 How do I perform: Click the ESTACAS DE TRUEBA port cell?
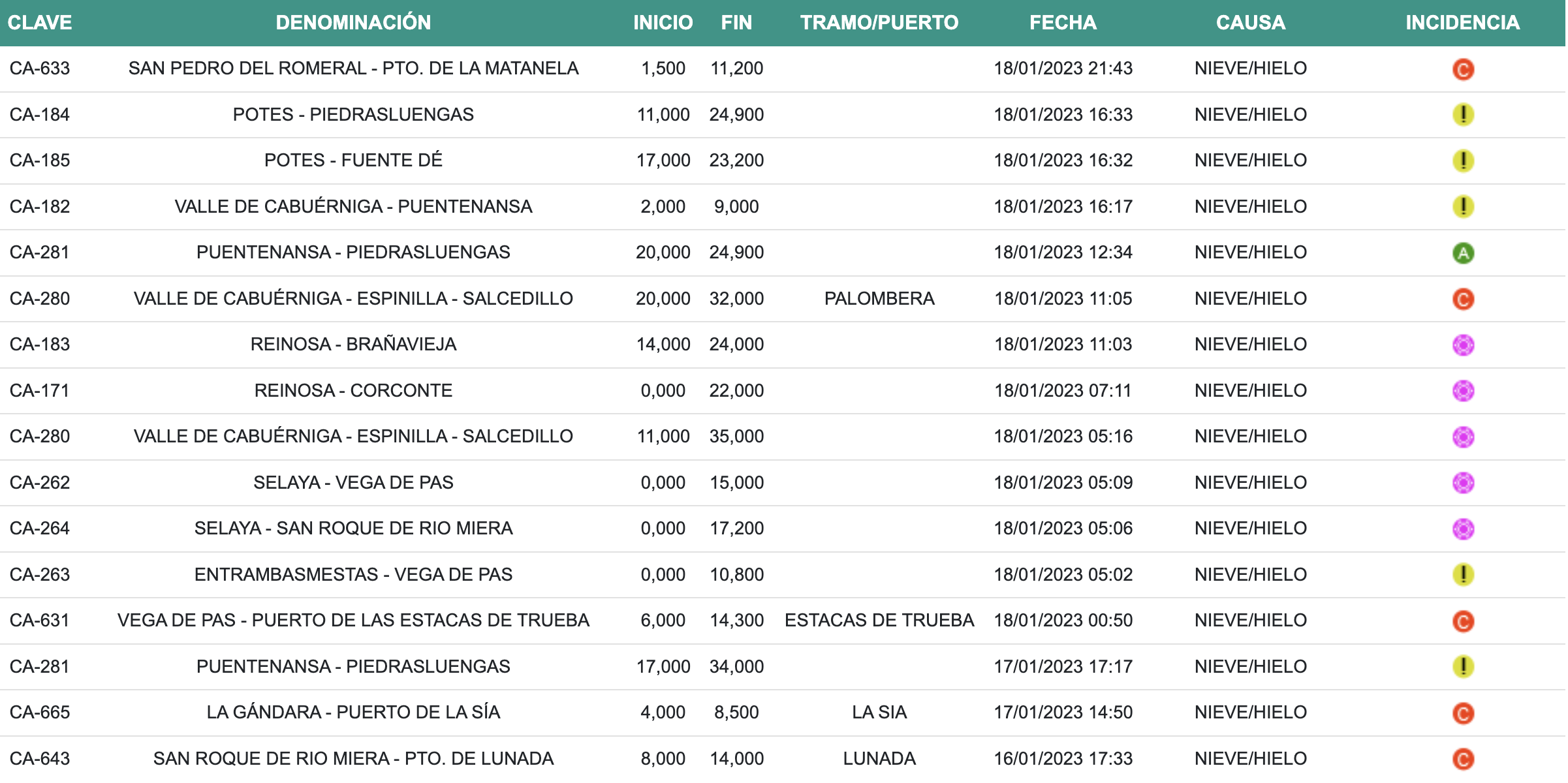tap(879, 621)
